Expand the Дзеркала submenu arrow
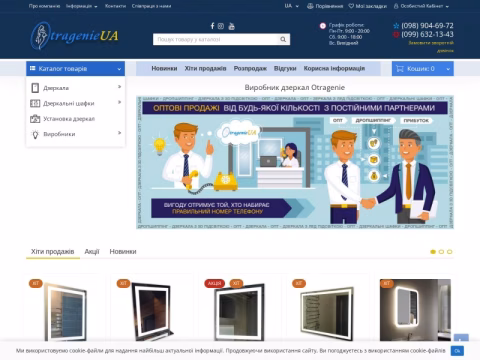The height and width of the screenshot is (360, 480). 119,87
